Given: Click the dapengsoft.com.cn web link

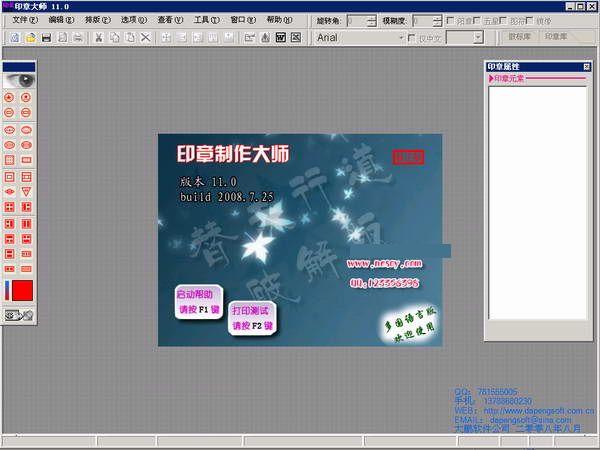Looking at the screenshot, I should [x=539, y=411].
